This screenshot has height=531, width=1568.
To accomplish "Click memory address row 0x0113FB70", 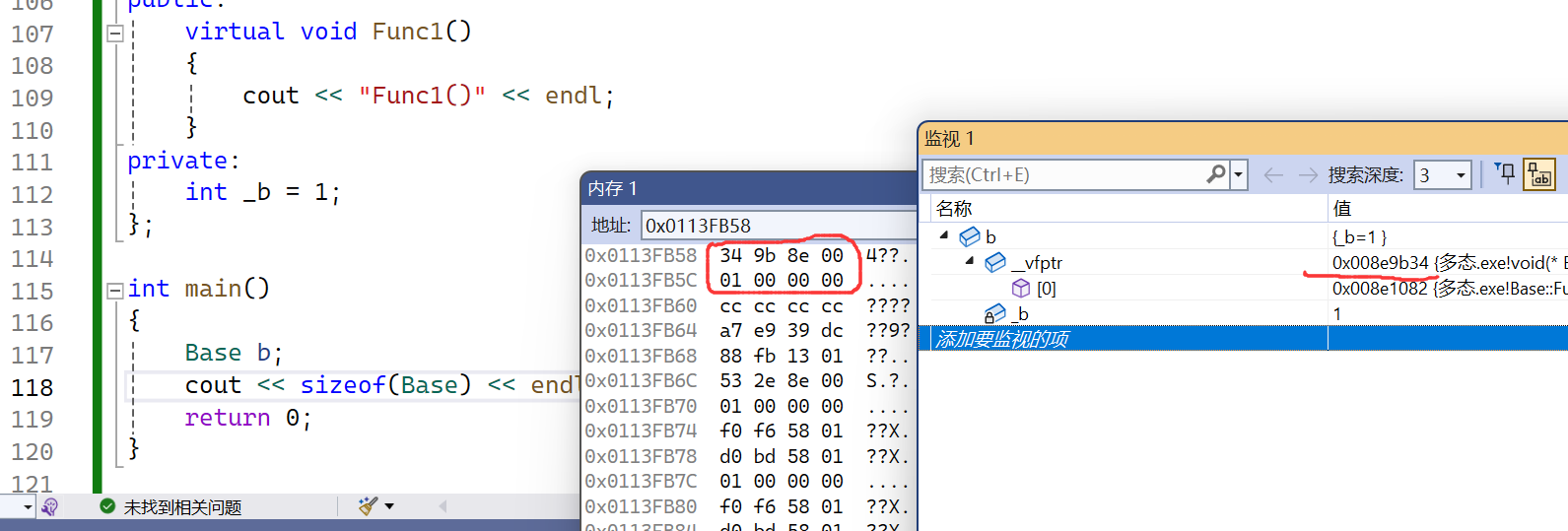I will (641, 406).
